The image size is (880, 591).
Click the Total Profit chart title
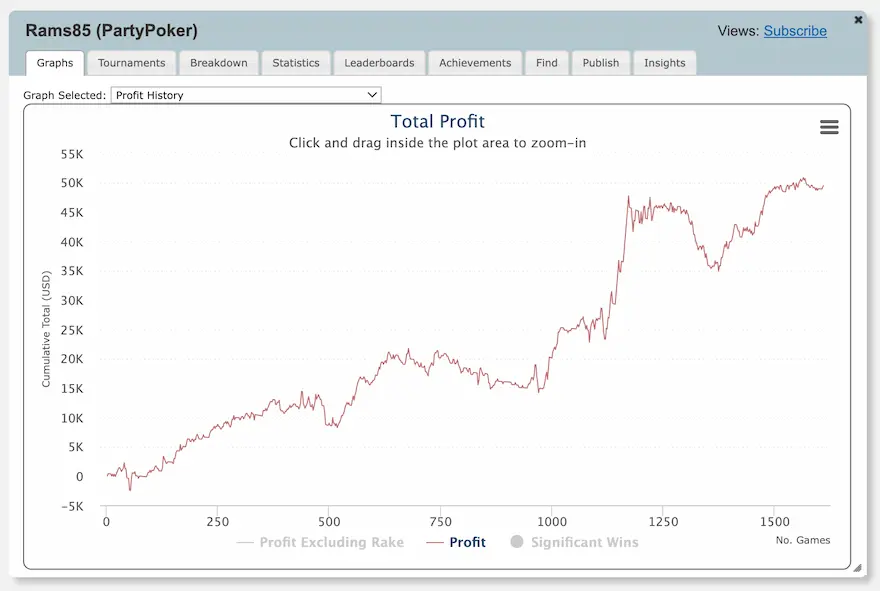[x=437, y=122]
